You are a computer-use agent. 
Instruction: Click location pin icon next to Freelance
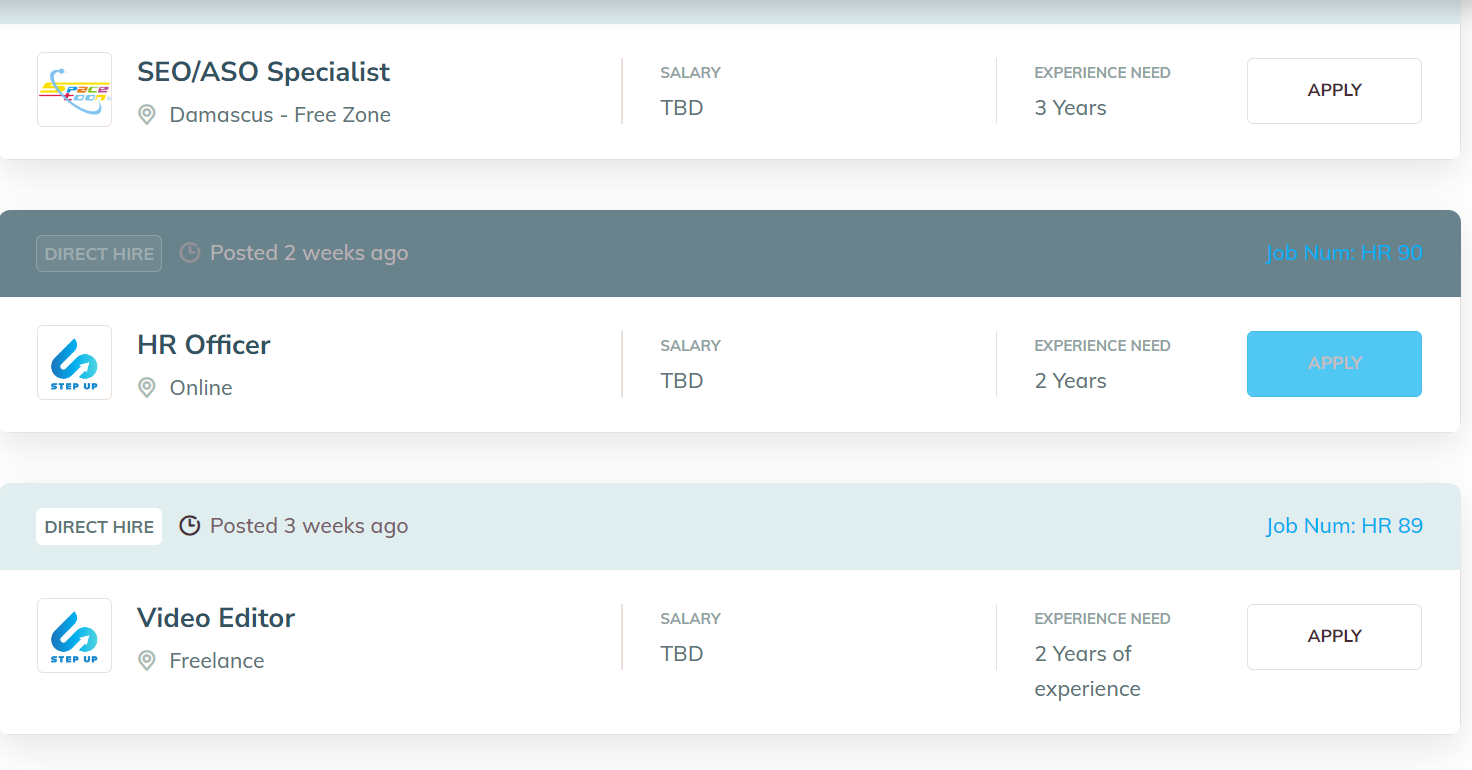click(147, 661)
